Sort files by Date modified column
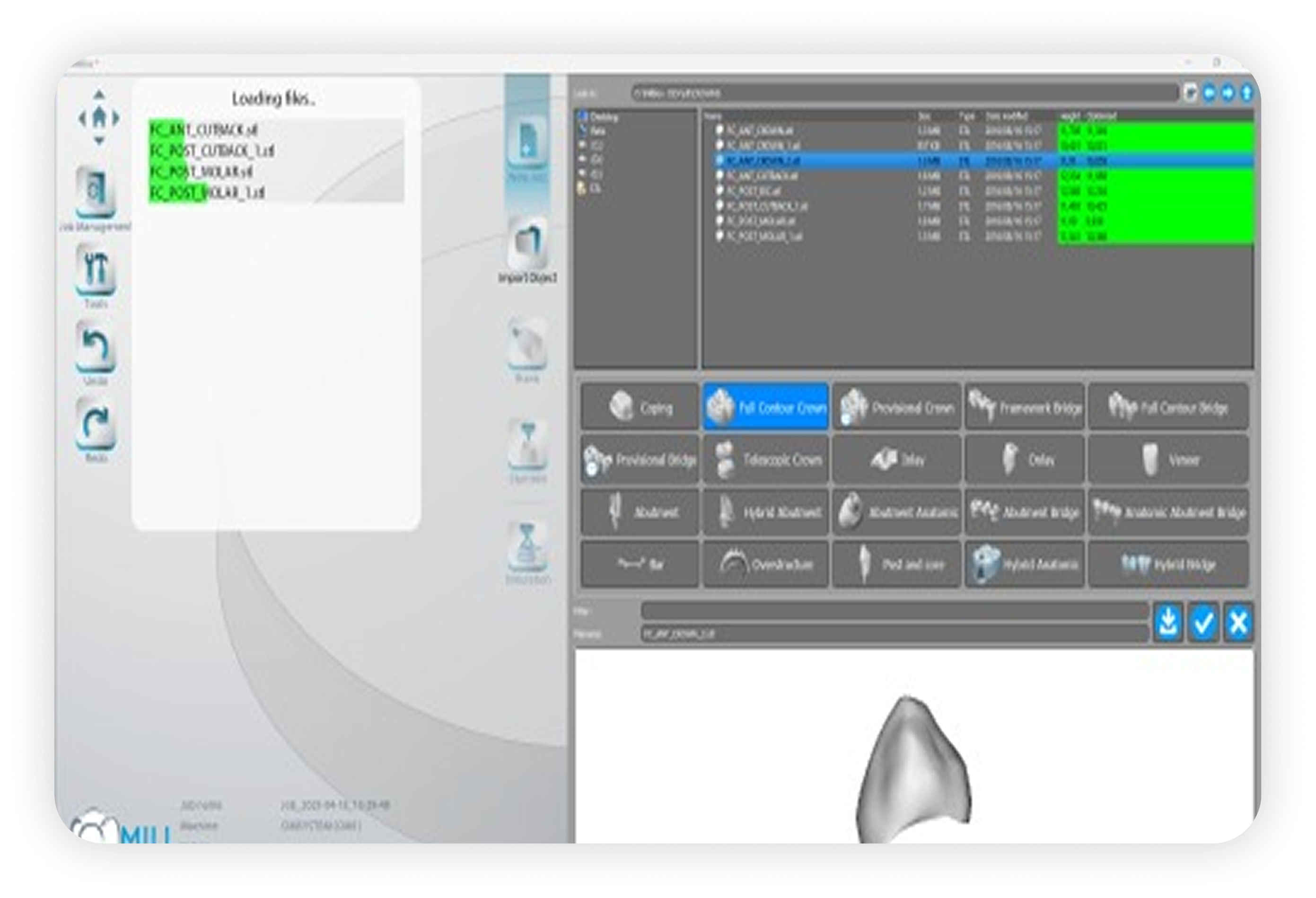 point(1008,116)
